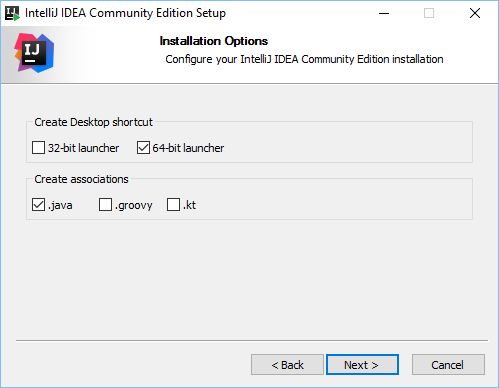This screenshot has width=499, height=388.
Task: Click the "IntelliJ IDEA Community Edition Setup" title text
Action: pos(125,13)
